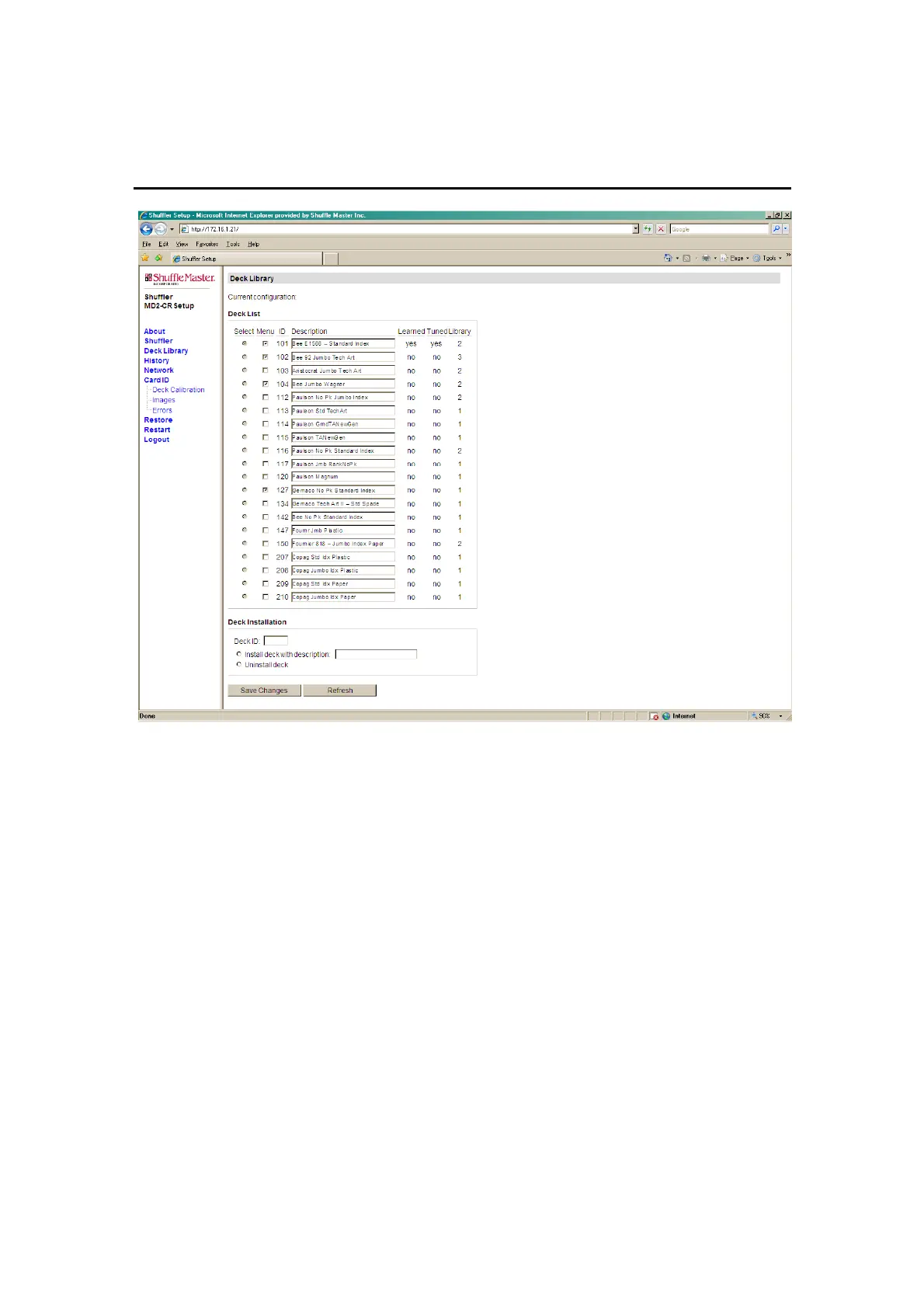Viewport: 924px width, 1308px height.
Task: Click the green Refresh page icon
Action: coord(648,229)
